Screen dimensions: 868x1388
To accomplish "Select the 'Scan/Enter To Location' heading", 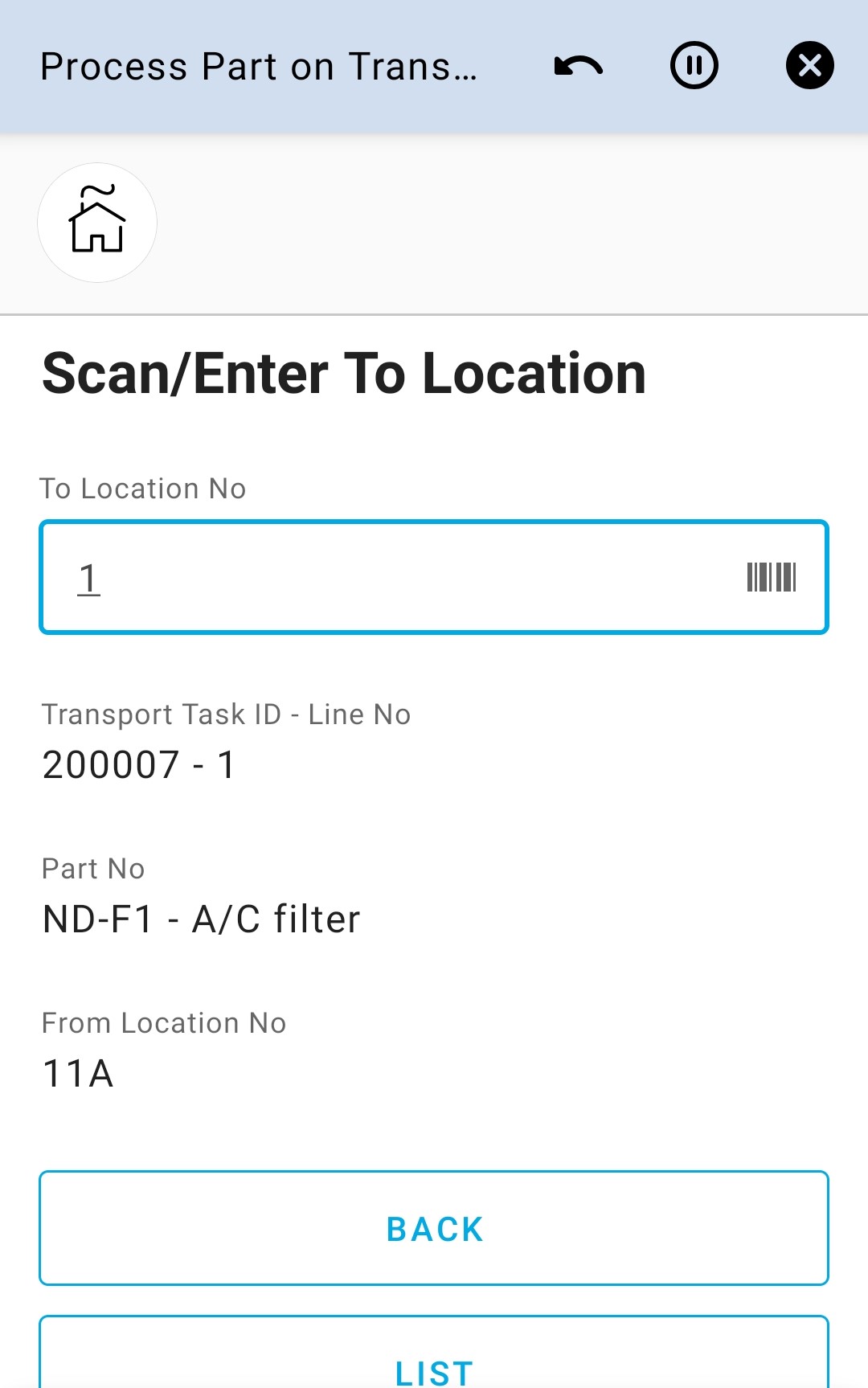I will coord(344,375).
